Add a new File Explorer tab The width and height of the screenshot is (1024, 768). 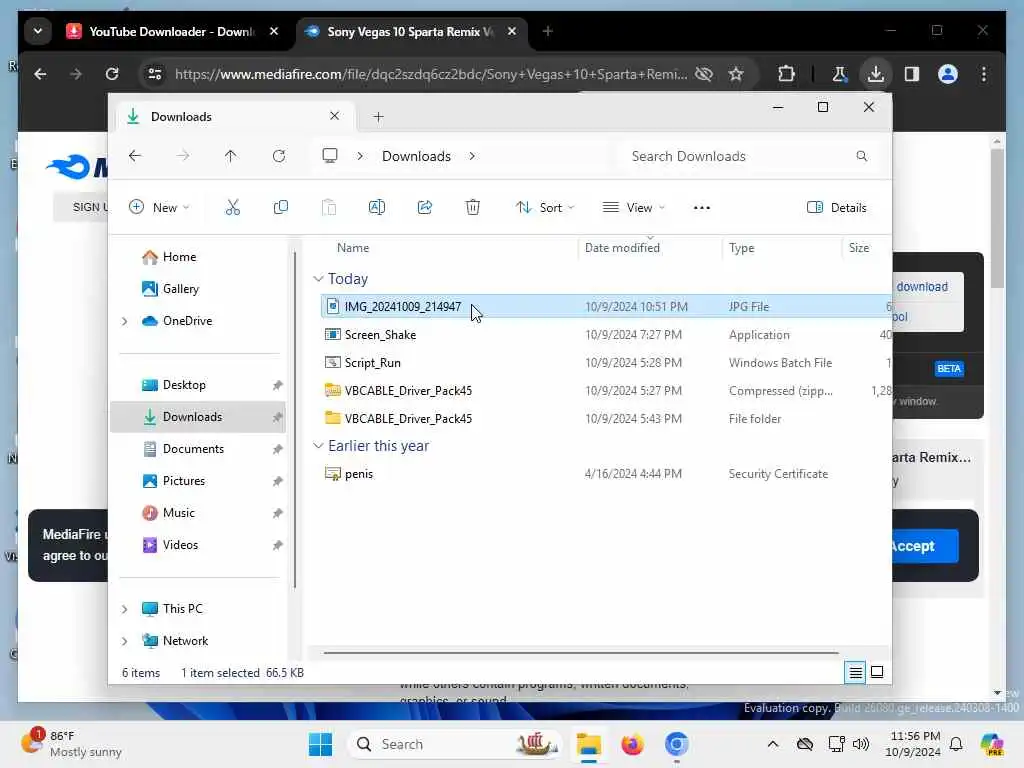(378, 117)
